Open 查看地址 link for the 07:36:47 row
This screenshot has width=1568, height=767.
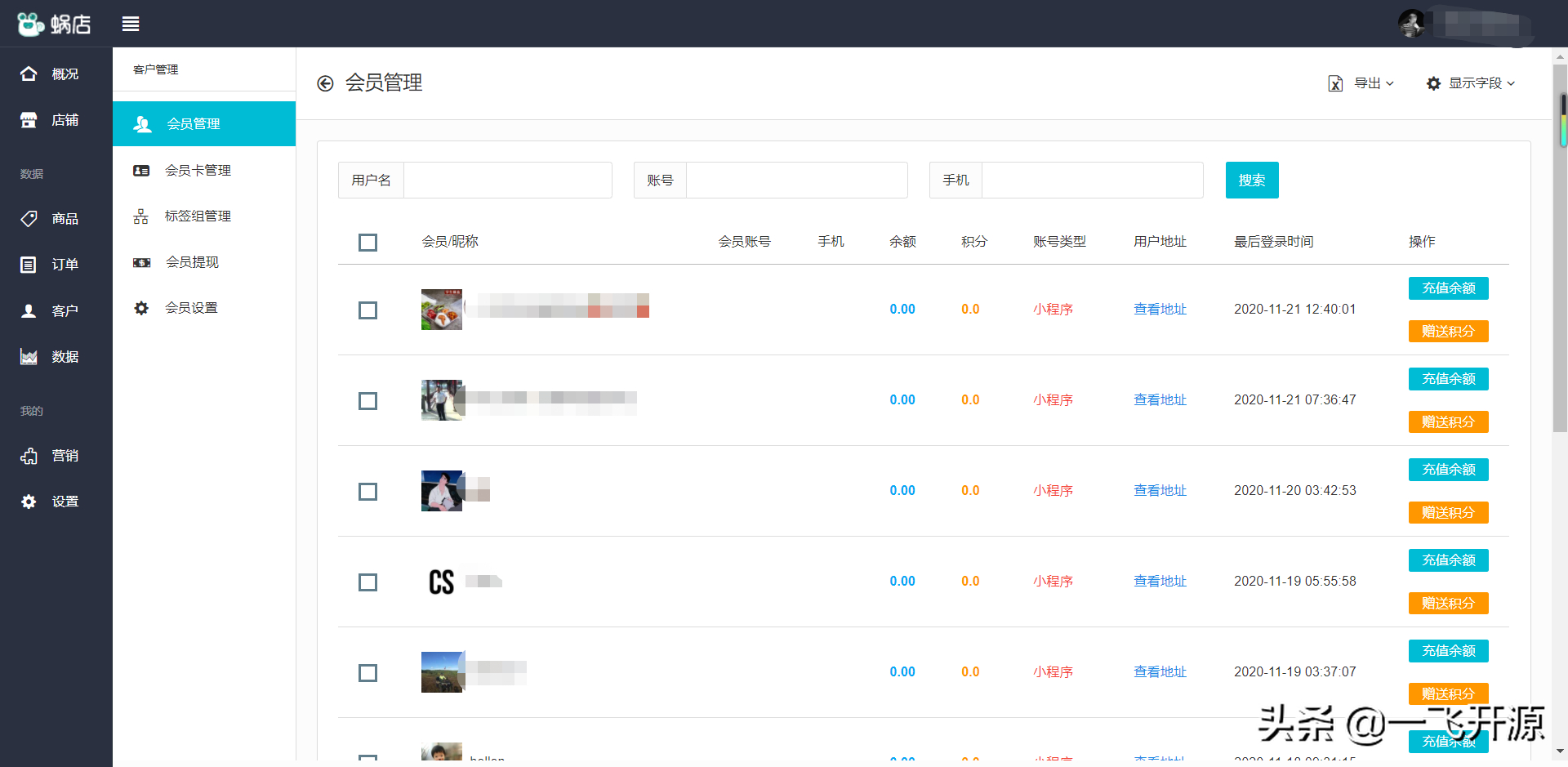coord(1160,400)
